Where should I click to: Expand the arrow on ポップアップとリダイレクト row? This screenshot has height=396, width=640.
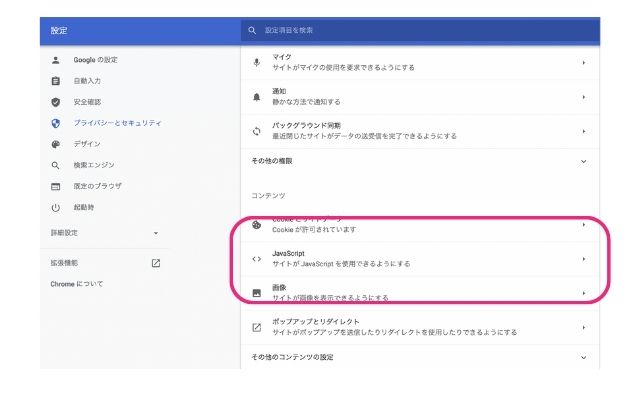pyautogui.click(x=584, y=328)
